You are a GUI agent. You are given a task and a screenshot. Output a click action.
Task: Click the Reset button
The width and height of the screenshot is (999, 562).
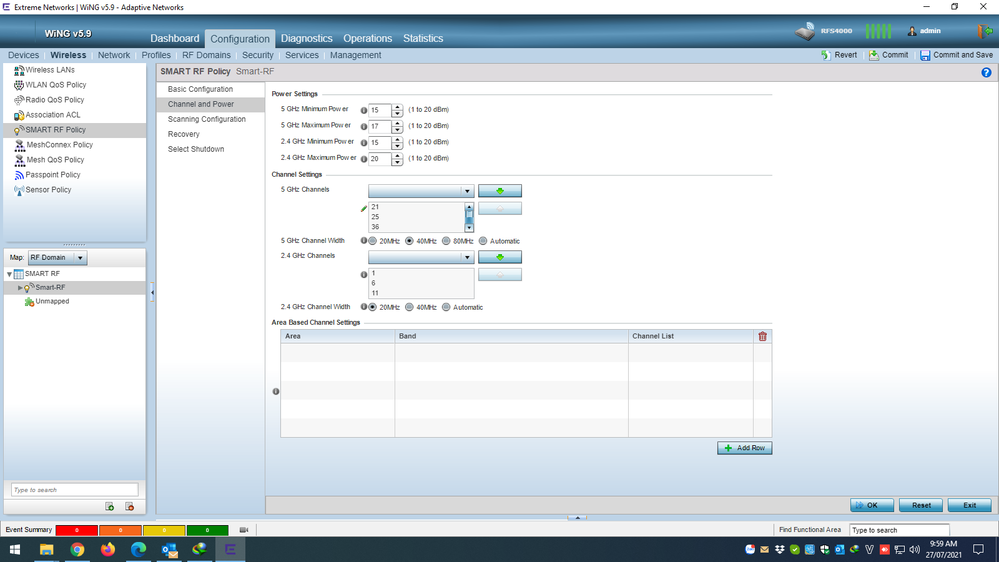pyautogui.click(x=921, y=505)
